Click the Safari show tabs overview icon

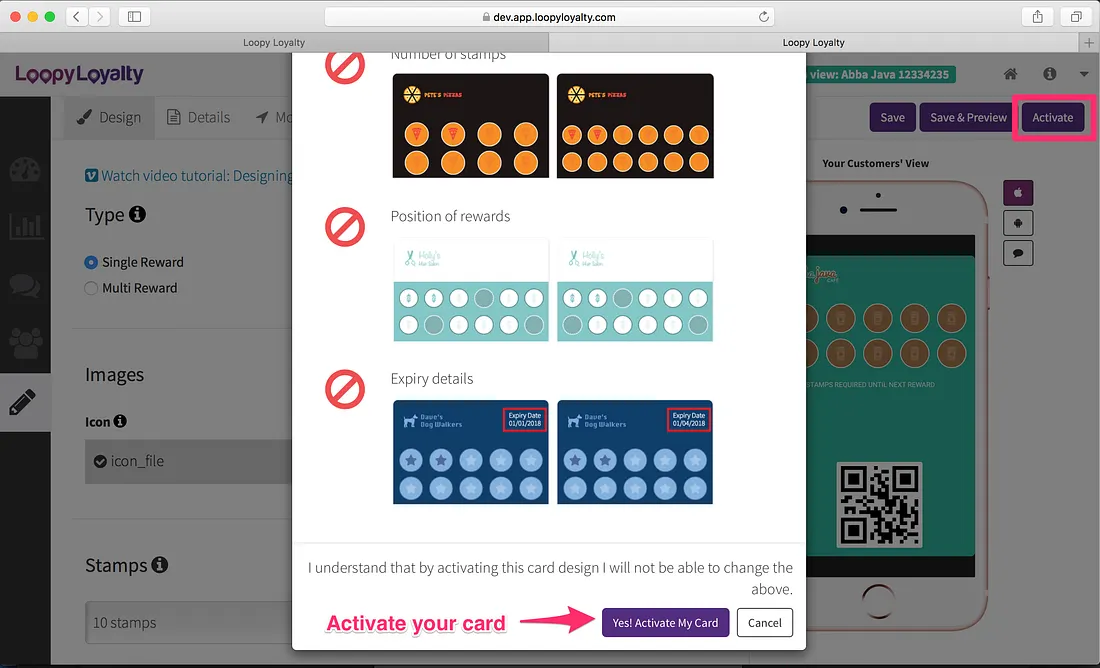click(x=1075, y=16)
